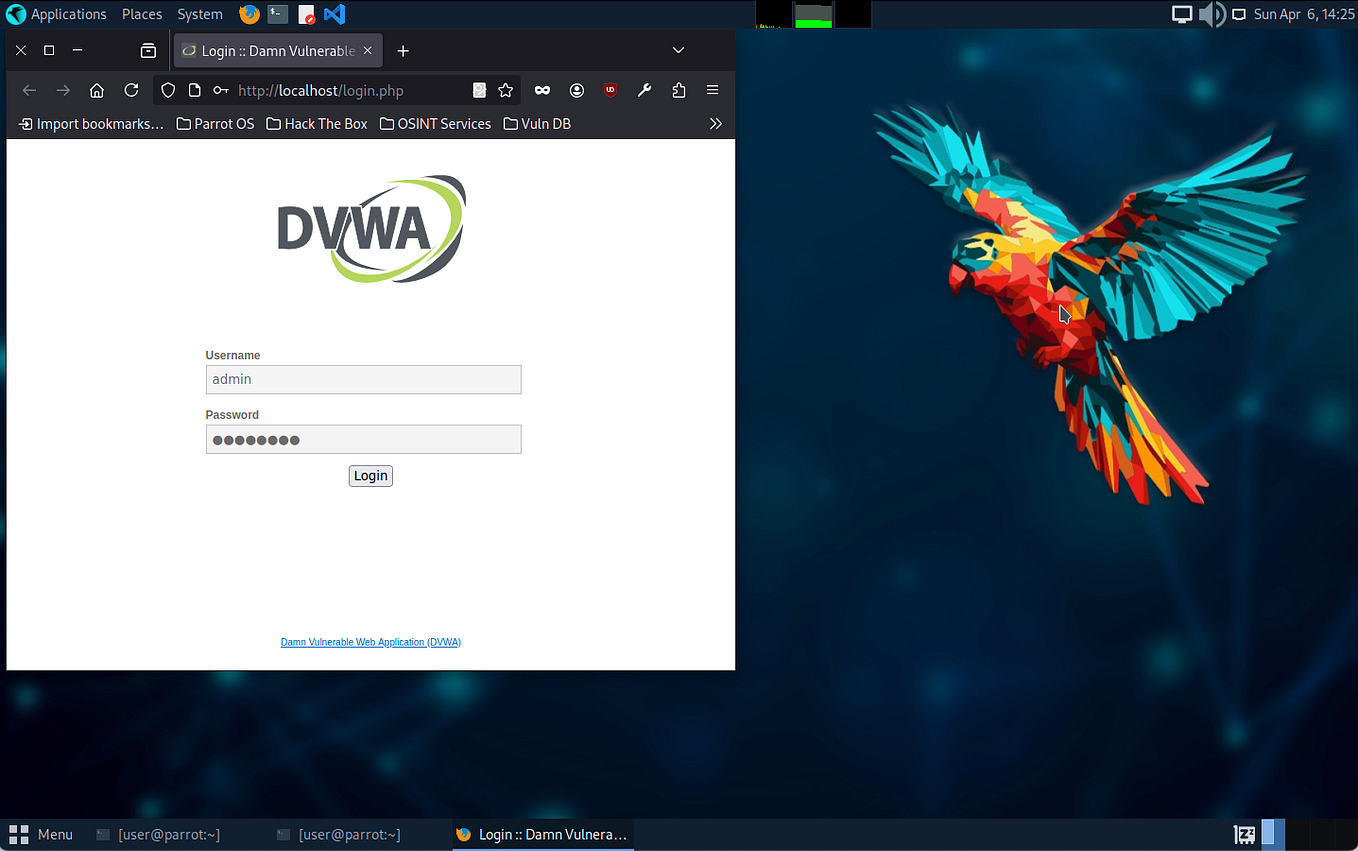The width and height of the screenshot is (1358, 851).
Task: Submit the form with the Login button
Action: point(371,476)
